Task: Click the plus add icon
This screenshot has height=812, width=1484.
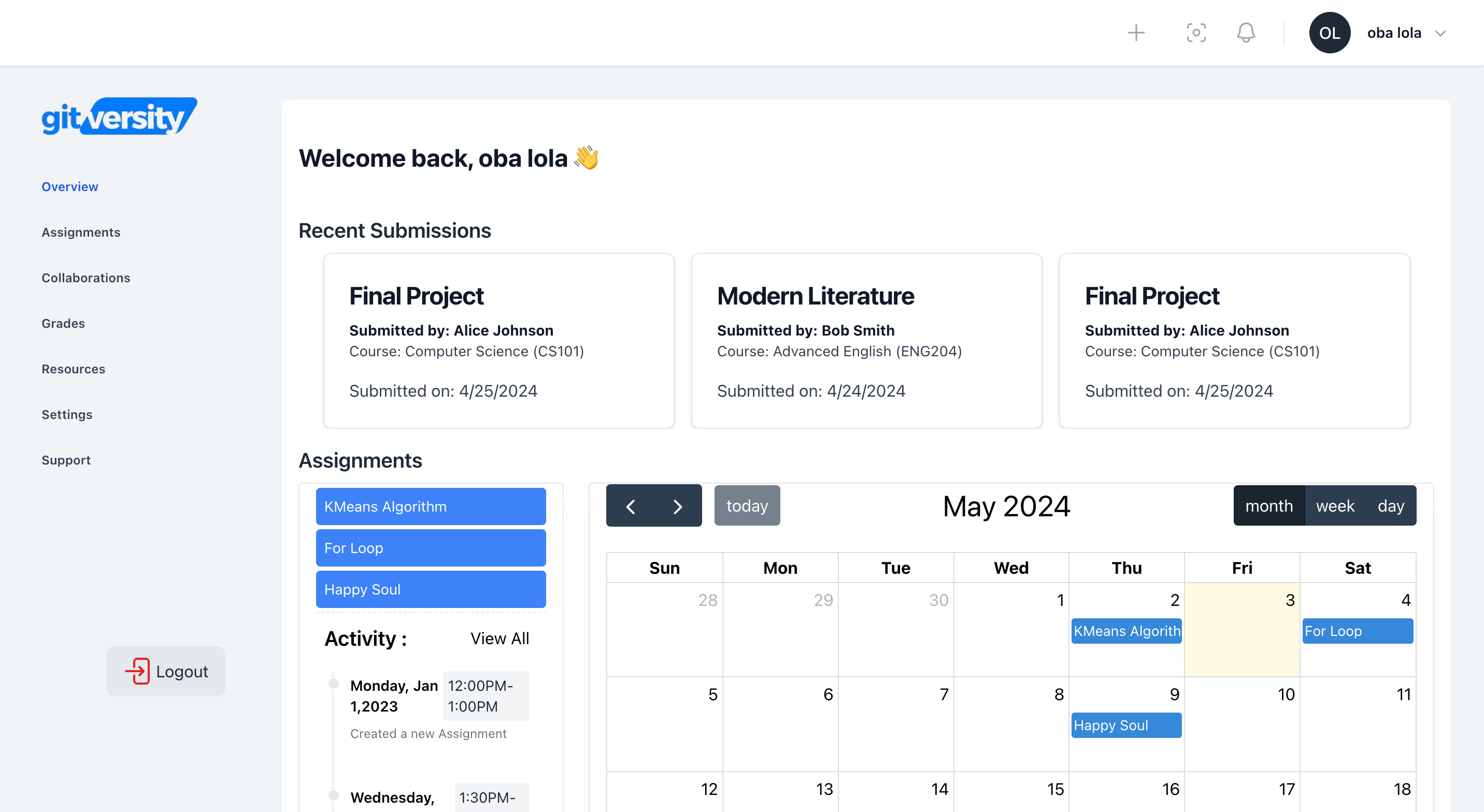Action: [1135, 33]
